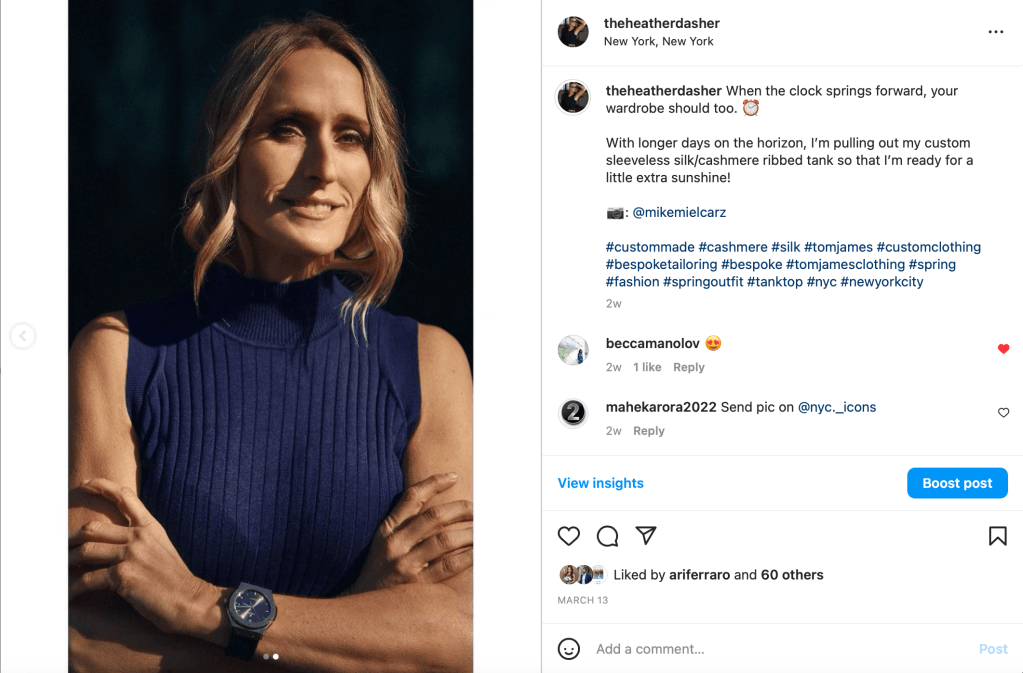Image resolution: width=1023 pixels, height=673 pixels.
Task: Open theheatherdasher profile picture in header
Action: 573,32
